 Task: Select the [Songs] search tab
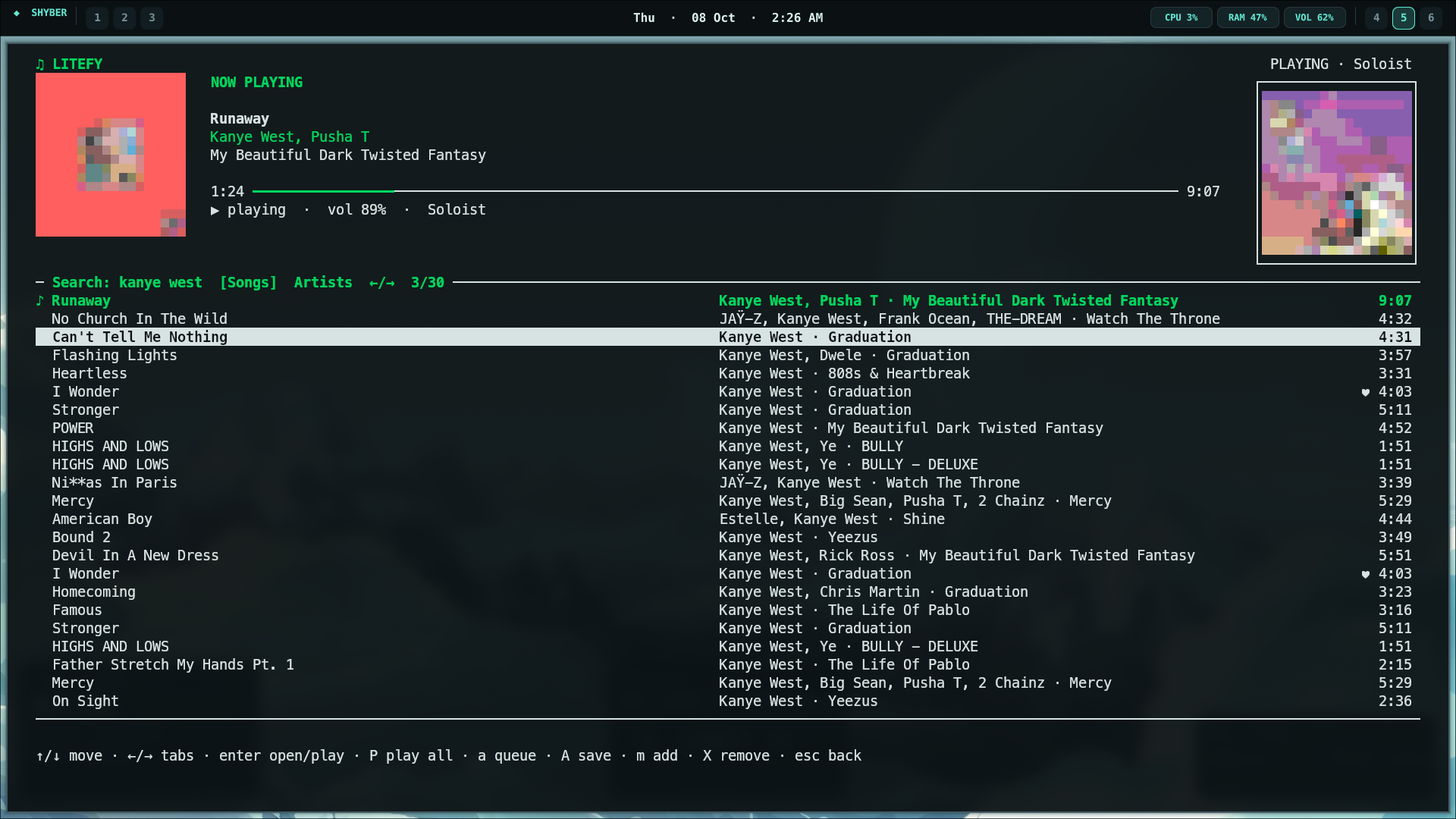tap(248, 283)
